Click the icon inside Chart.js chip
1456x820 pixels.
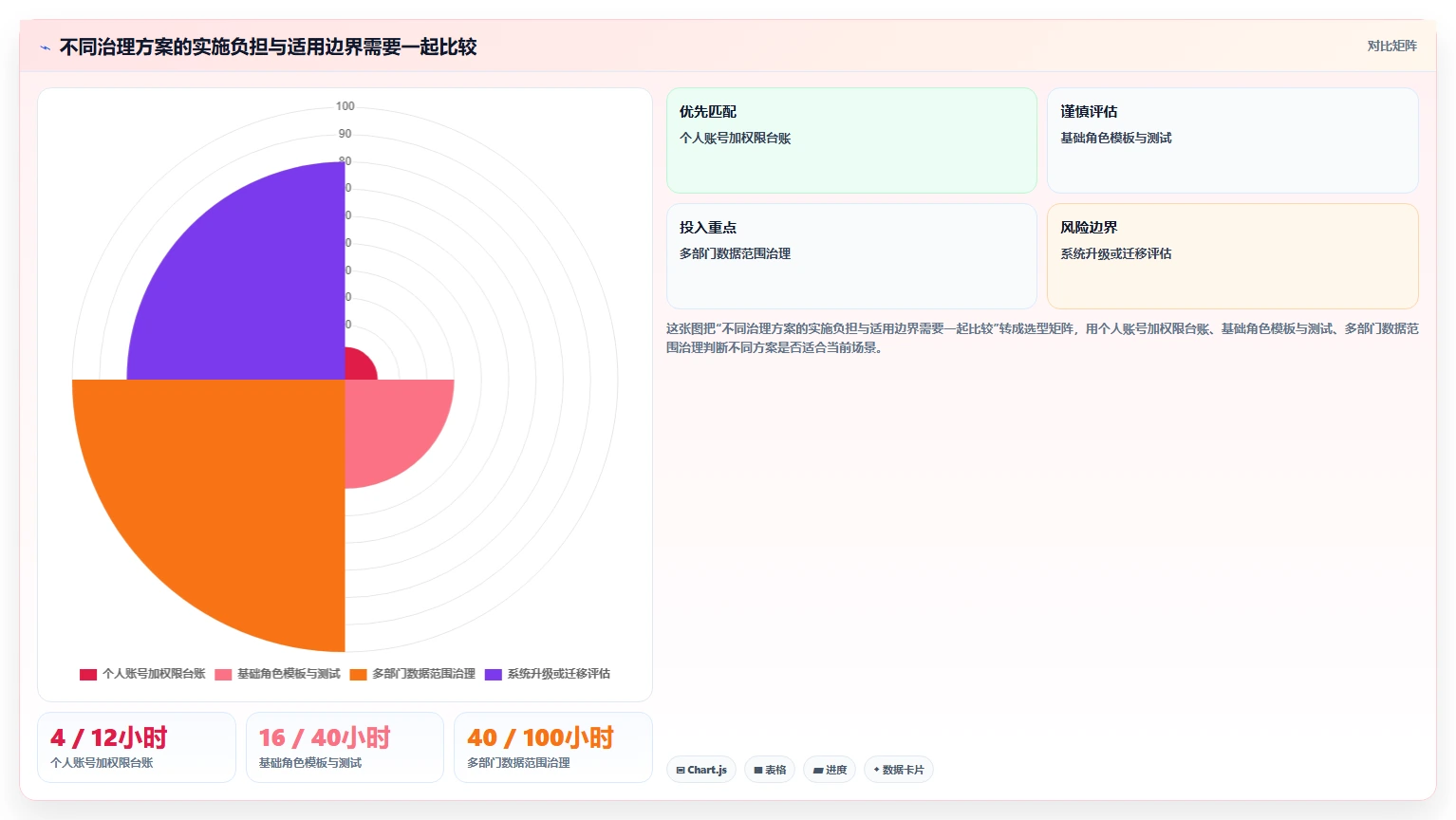[681, 771]
